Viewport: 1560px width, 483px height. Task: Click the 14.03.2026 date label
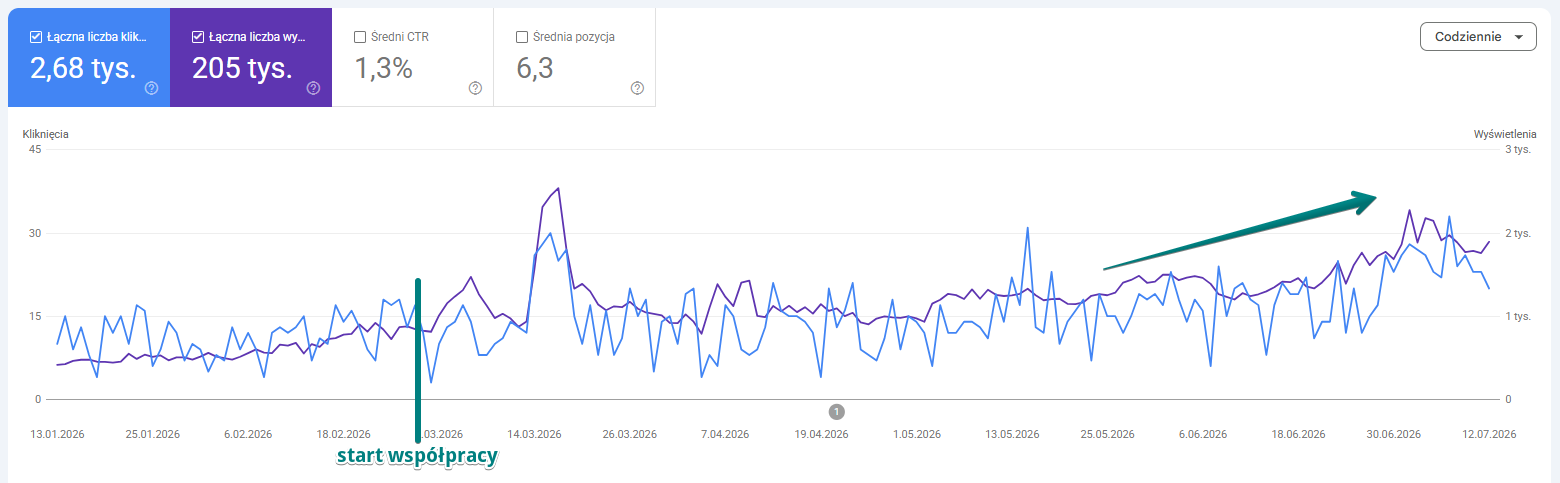[534, 434]
